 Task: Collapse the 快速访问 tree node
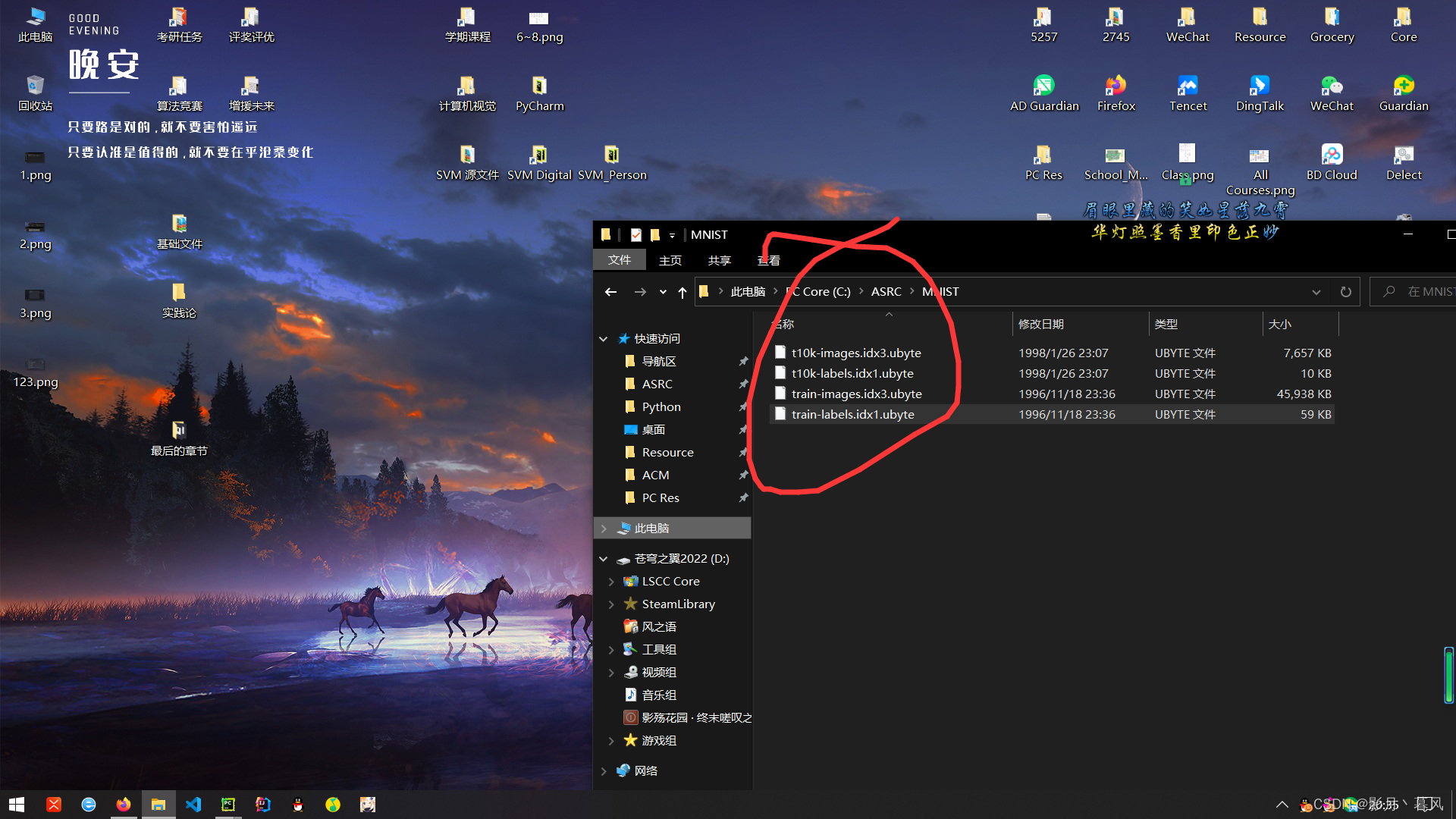pos(604,339)
